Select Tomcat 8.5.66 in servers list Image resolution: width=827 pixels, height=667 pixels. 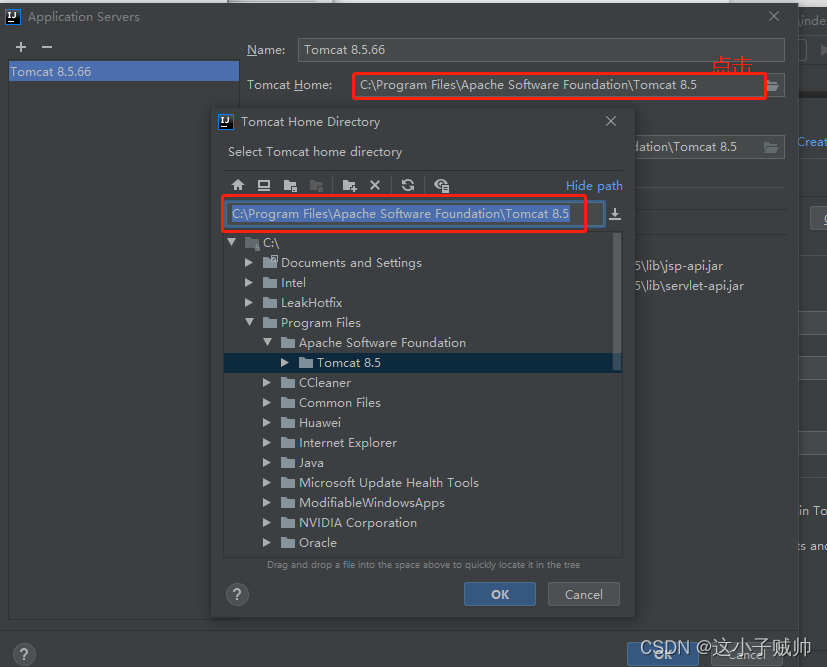(124, 71)
